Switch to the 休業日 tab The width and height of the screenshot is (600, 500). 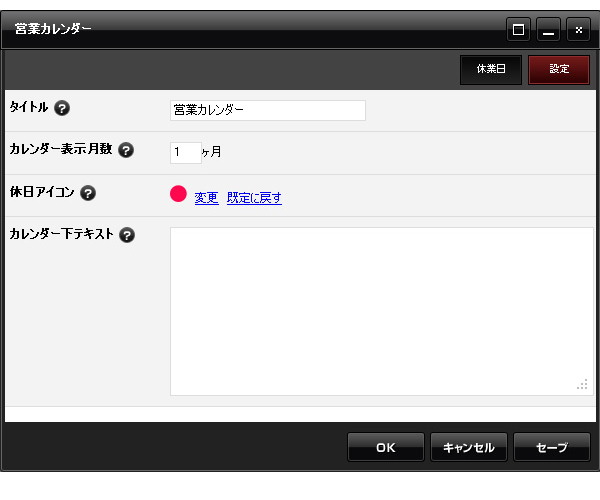pyautogui.click(x=491, y=70)
